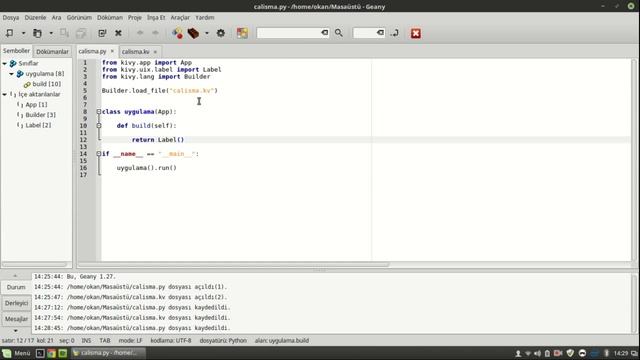Open the Durum message tab
This screenshot has height=360, width=640.
click(x=16, y=287)
